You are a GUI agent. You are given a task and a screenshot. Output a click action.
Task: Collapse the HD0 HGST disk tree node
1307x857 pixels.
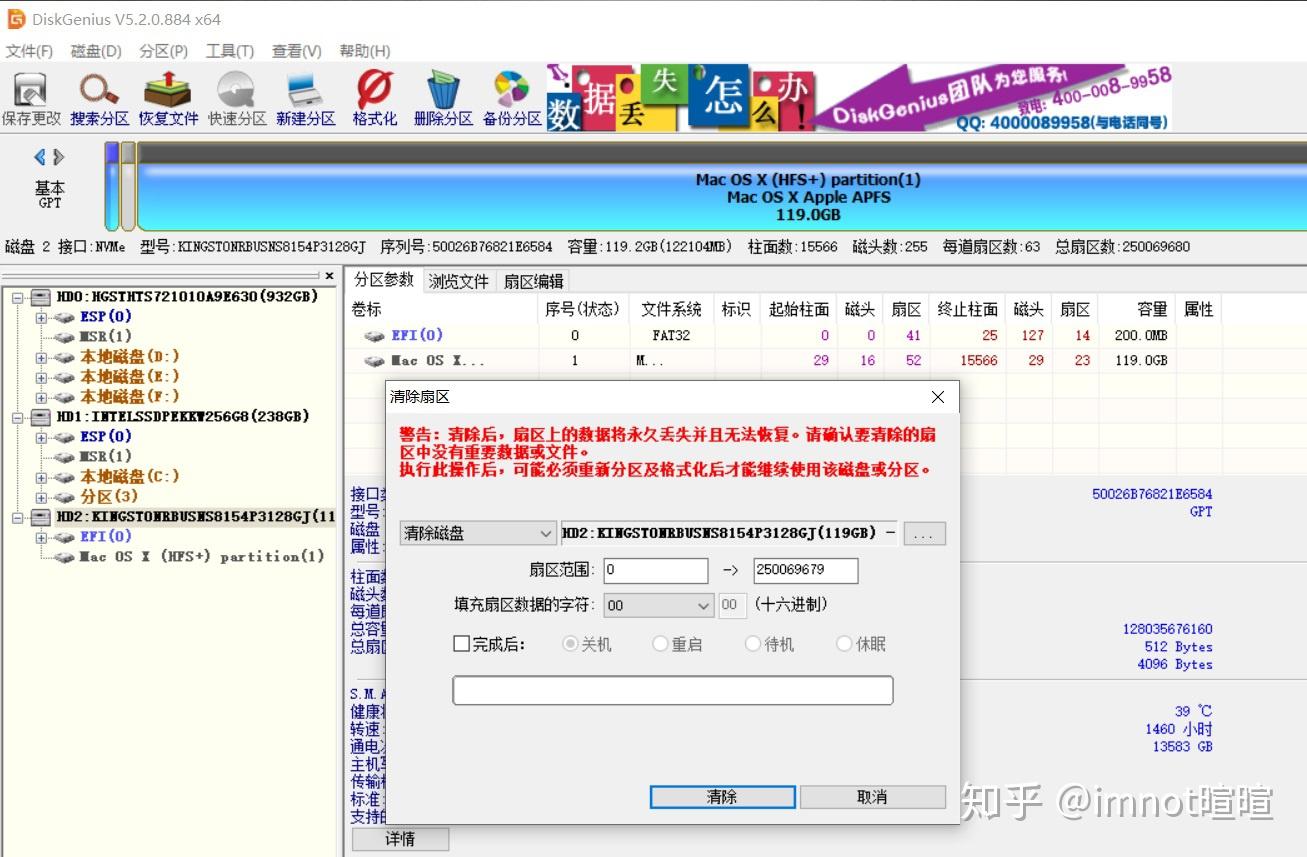point(18,297)
